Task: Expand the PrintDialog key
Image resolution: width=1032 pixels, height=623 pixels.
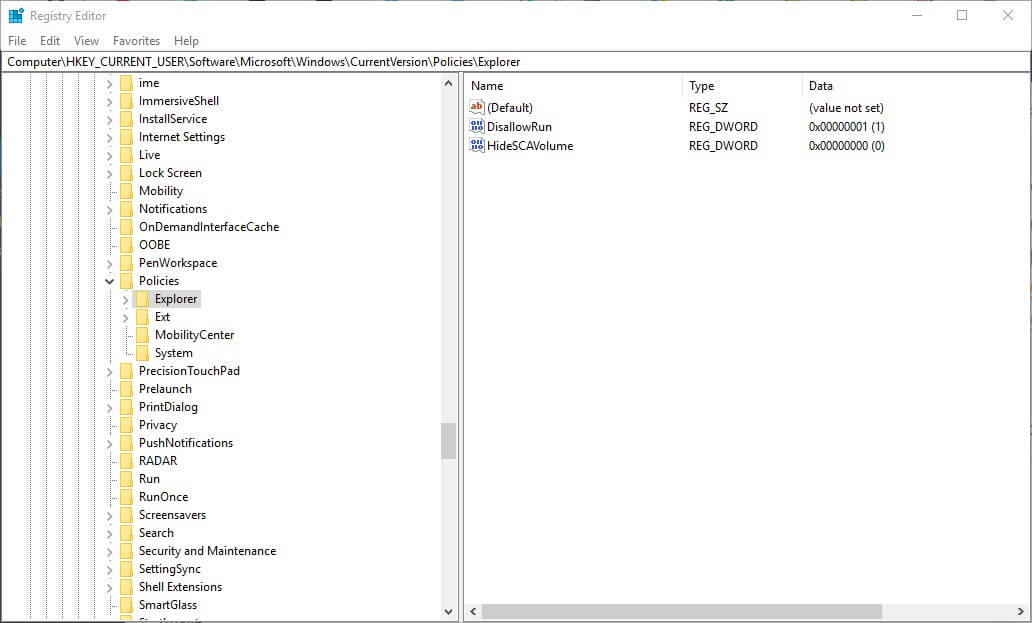Action: coord(109,407)
